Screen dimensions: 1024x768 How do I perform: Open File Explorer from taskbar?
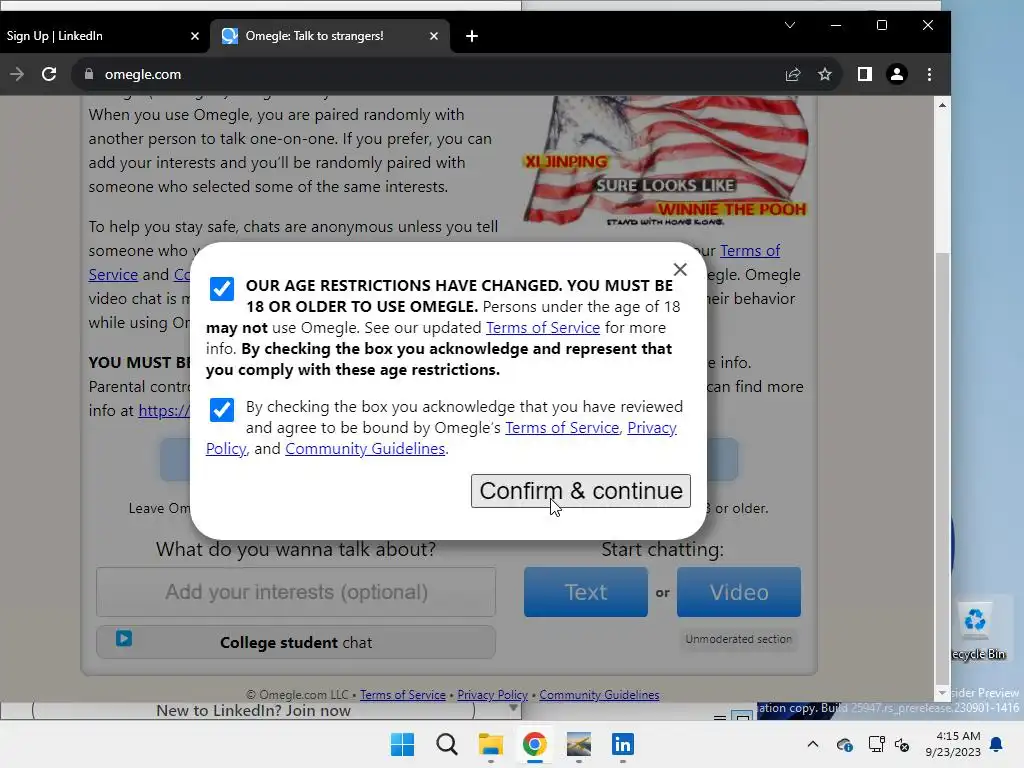[490, 744]
